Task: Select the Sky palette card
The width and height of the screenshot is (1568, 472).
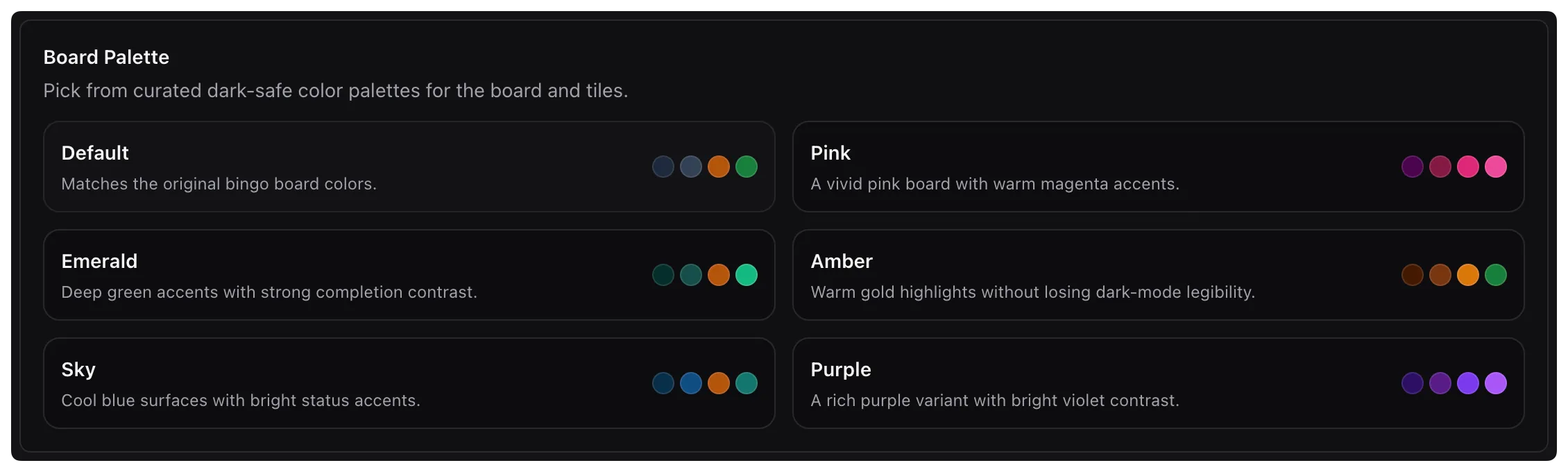Action: 278,383
